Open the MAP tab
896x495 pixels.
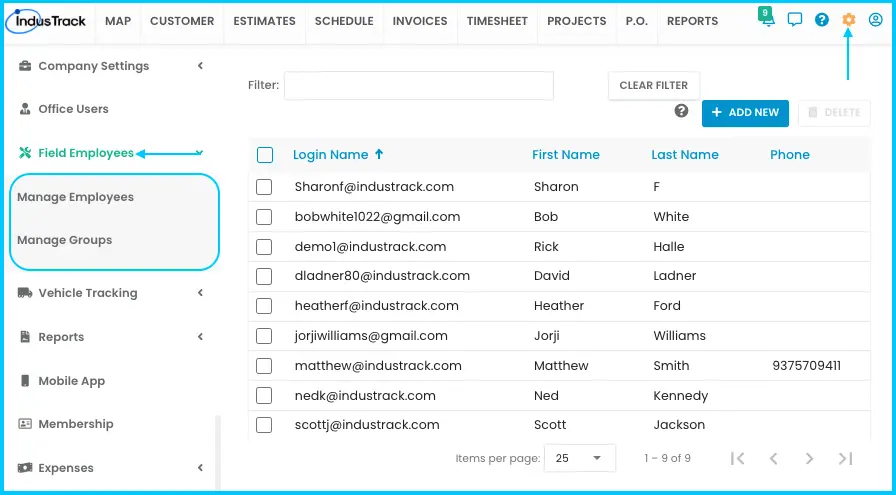click(x=118, y=21)
